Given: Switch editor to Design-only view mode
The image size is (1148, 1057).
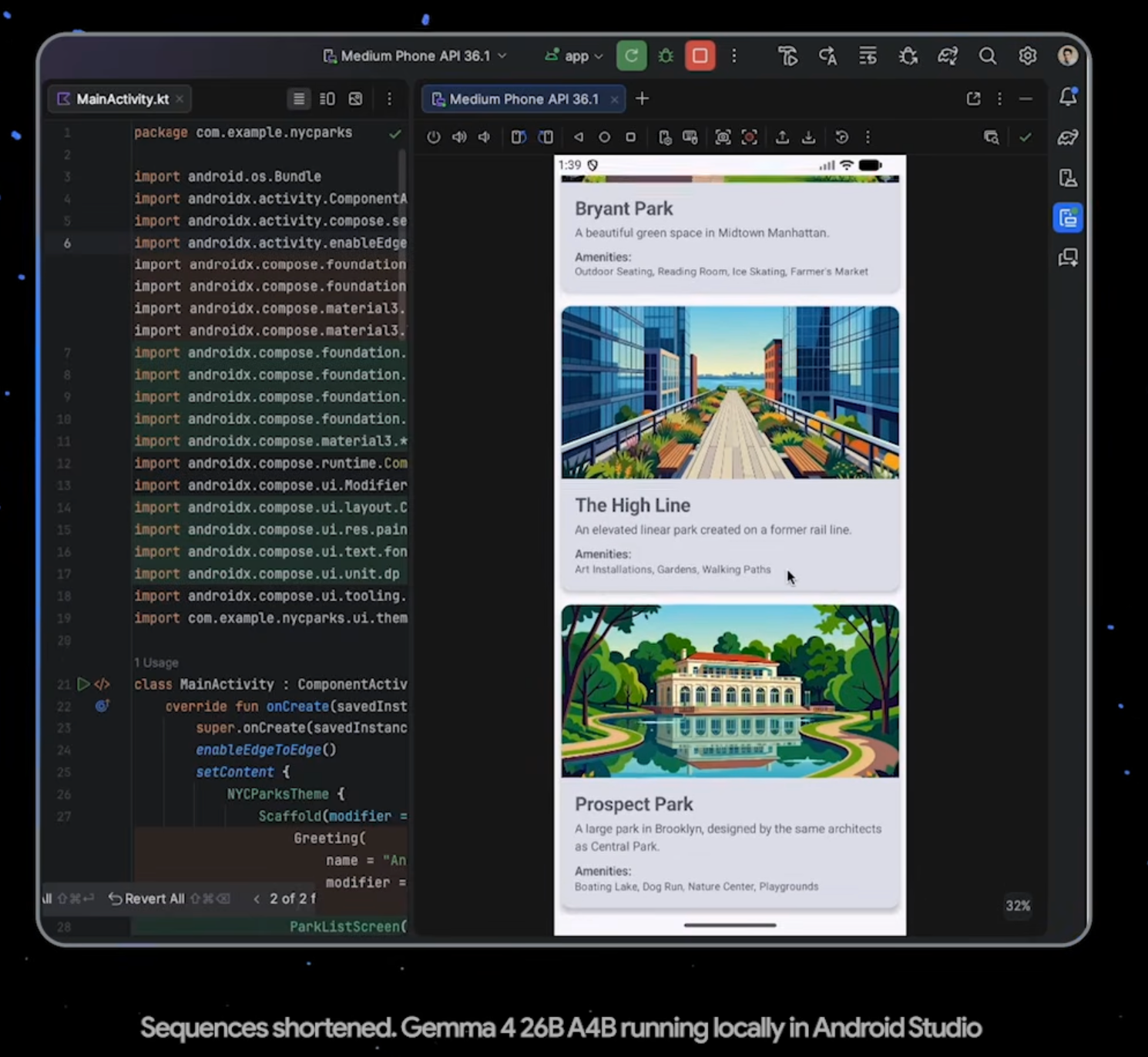Looking at the screenshot, I should pos(355,99).
